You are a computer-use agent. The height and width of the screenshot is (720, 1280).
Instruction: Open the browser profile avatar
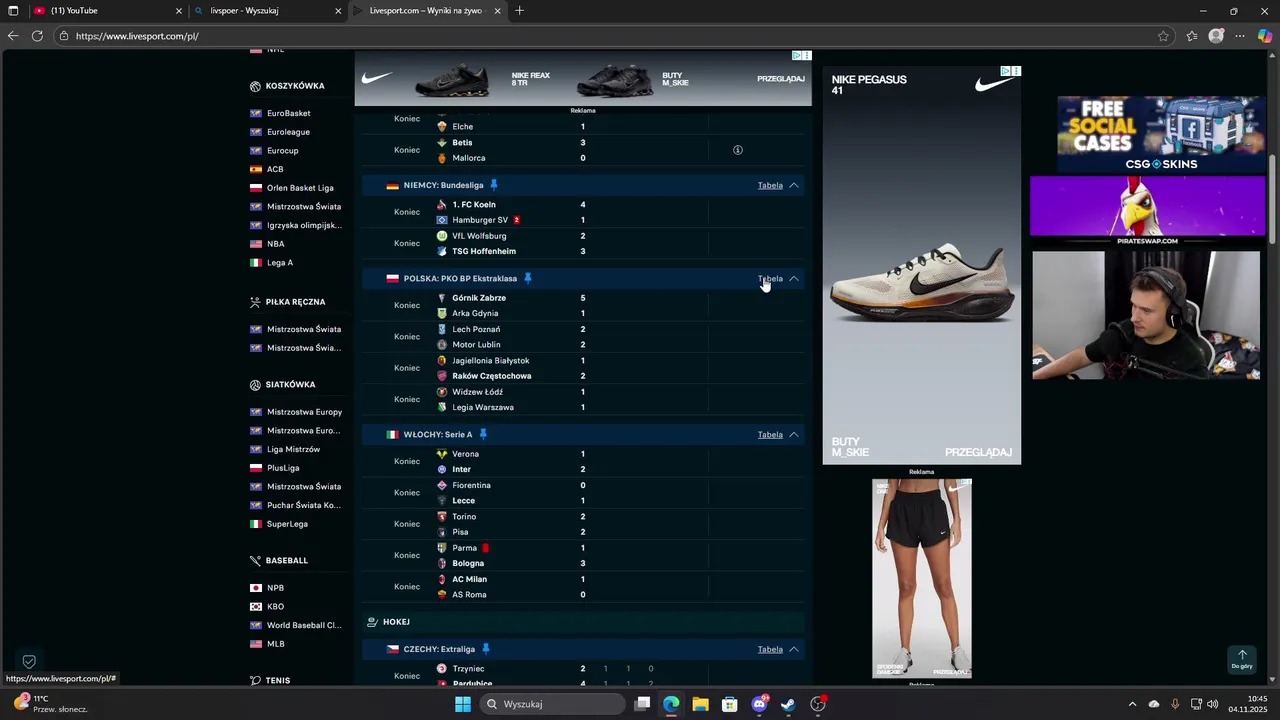tap(1216, 36)
